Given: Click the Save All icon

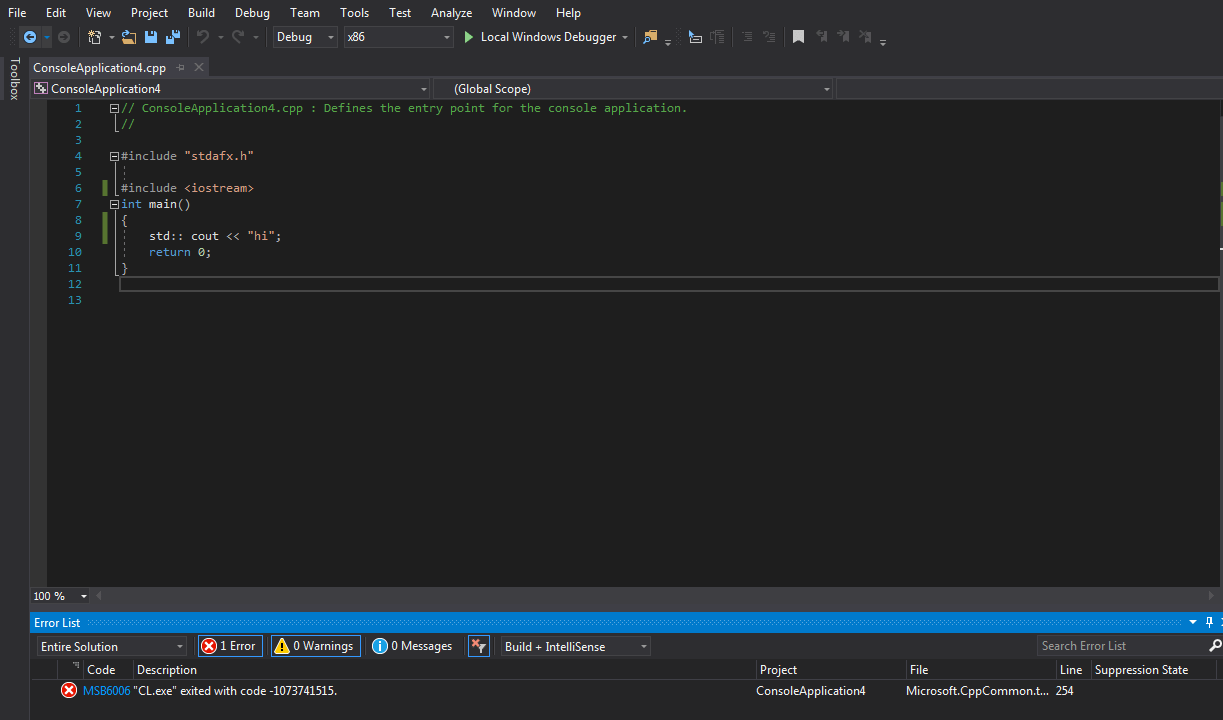Looking at the screenshot, I should pyautogui.click(x=172, y=37).
